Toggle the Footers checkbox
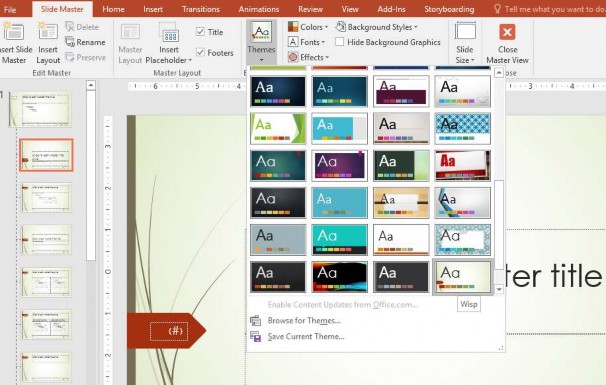The image size is (606, 385). [200, 52]
